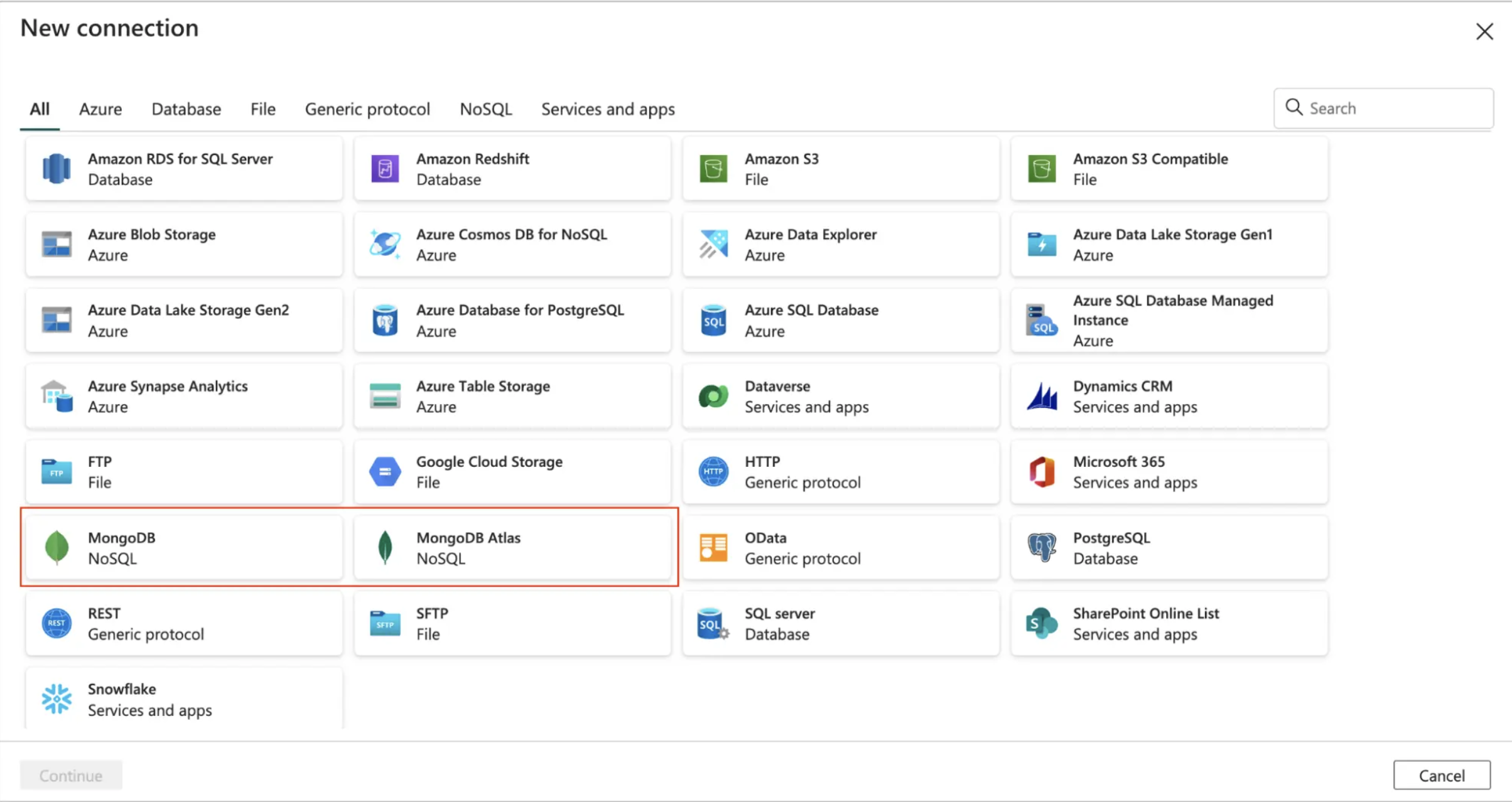Pick the SharePoint Online List connector
This screenshot has width=1512, height=802.
[x=1168, y=623]
